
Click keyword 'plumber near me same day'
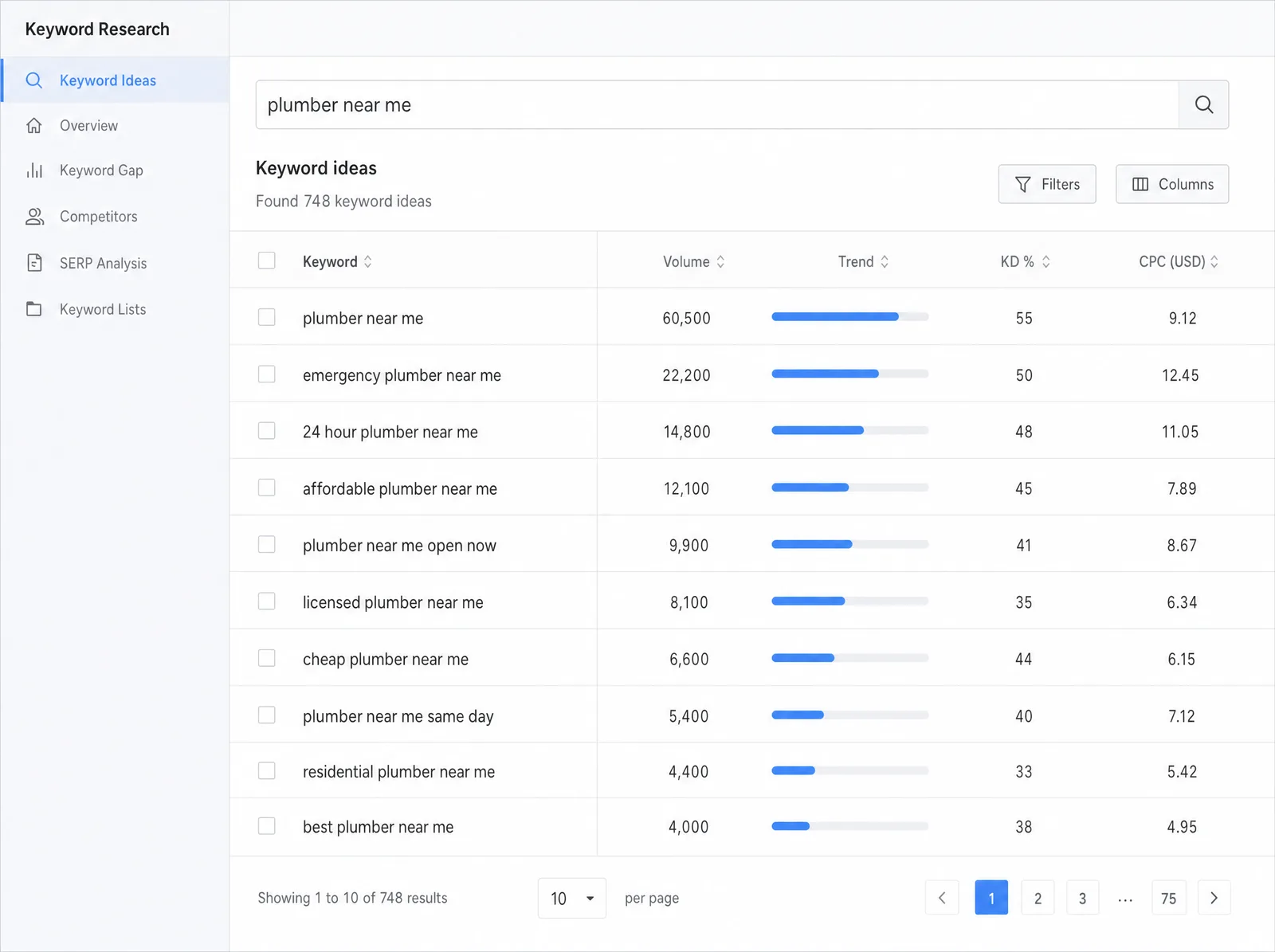point(398,716)
